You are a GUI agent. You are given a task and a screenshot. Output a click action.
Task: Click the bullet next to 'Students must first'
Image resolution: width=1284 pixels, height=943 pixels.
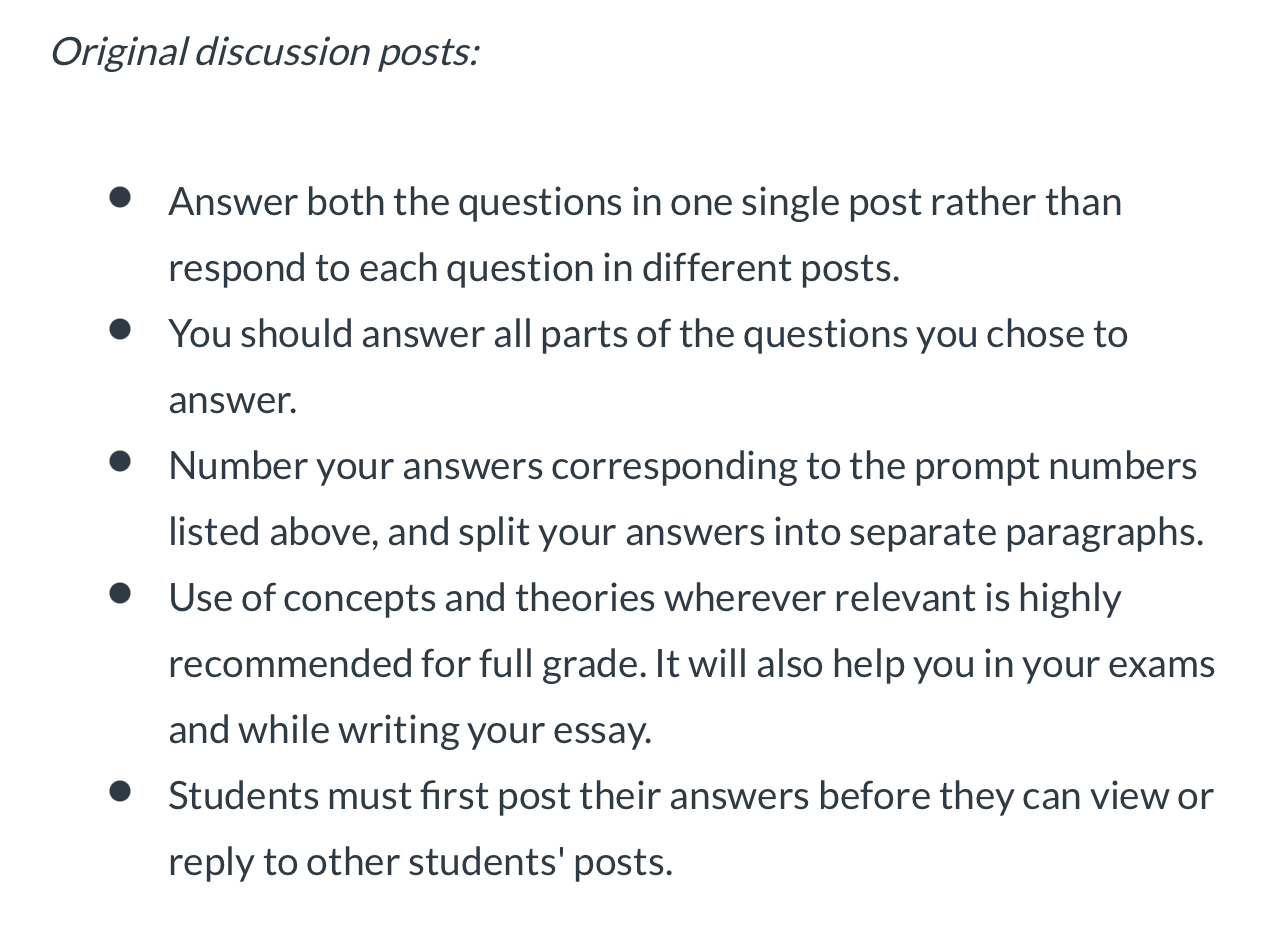120,791
